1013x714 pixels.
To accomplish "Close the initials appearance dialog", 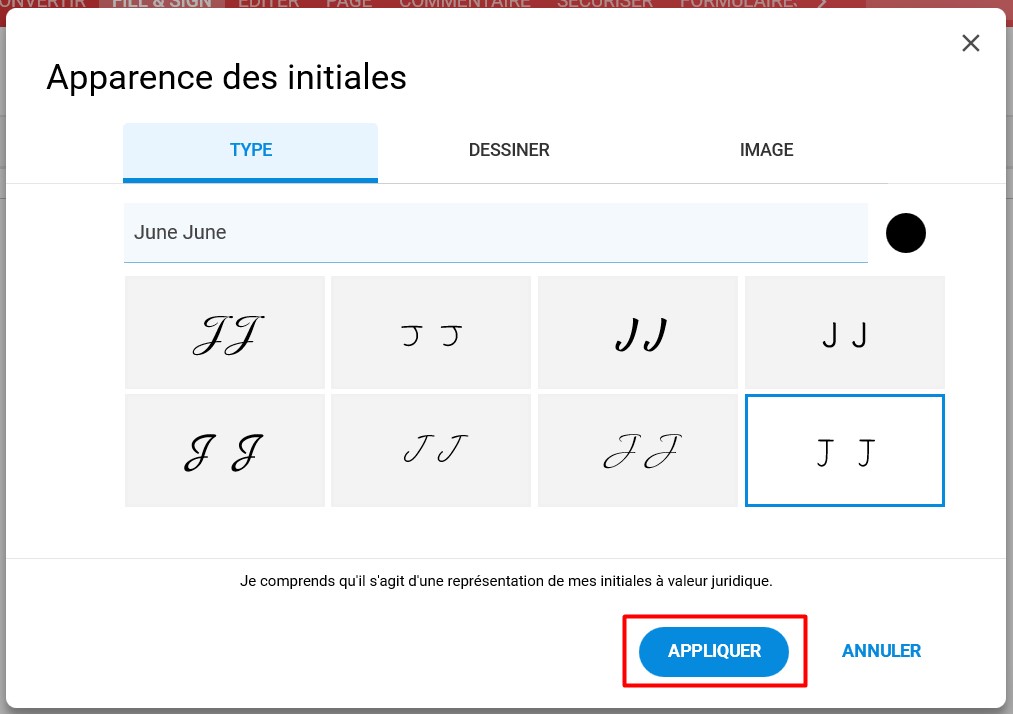I will tap(970, 43).
